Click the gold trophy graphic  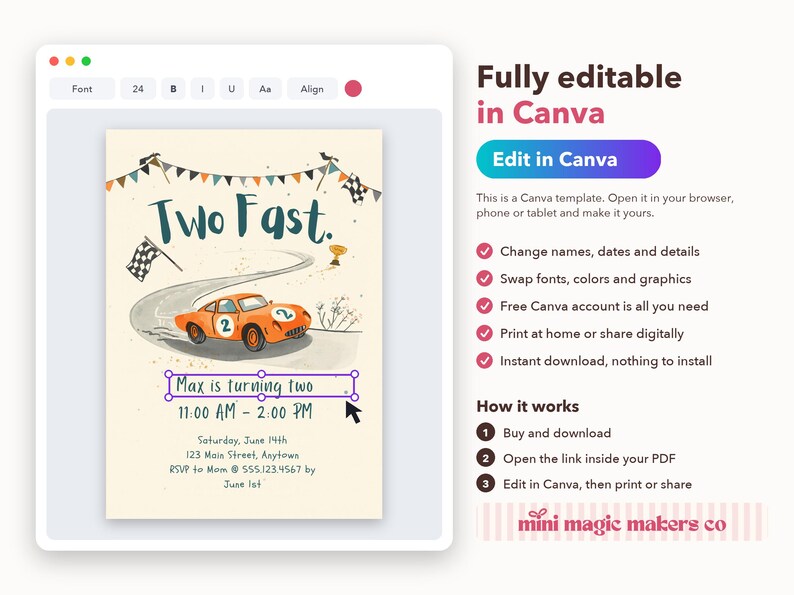pyautogui.click(x=337, y=255)
